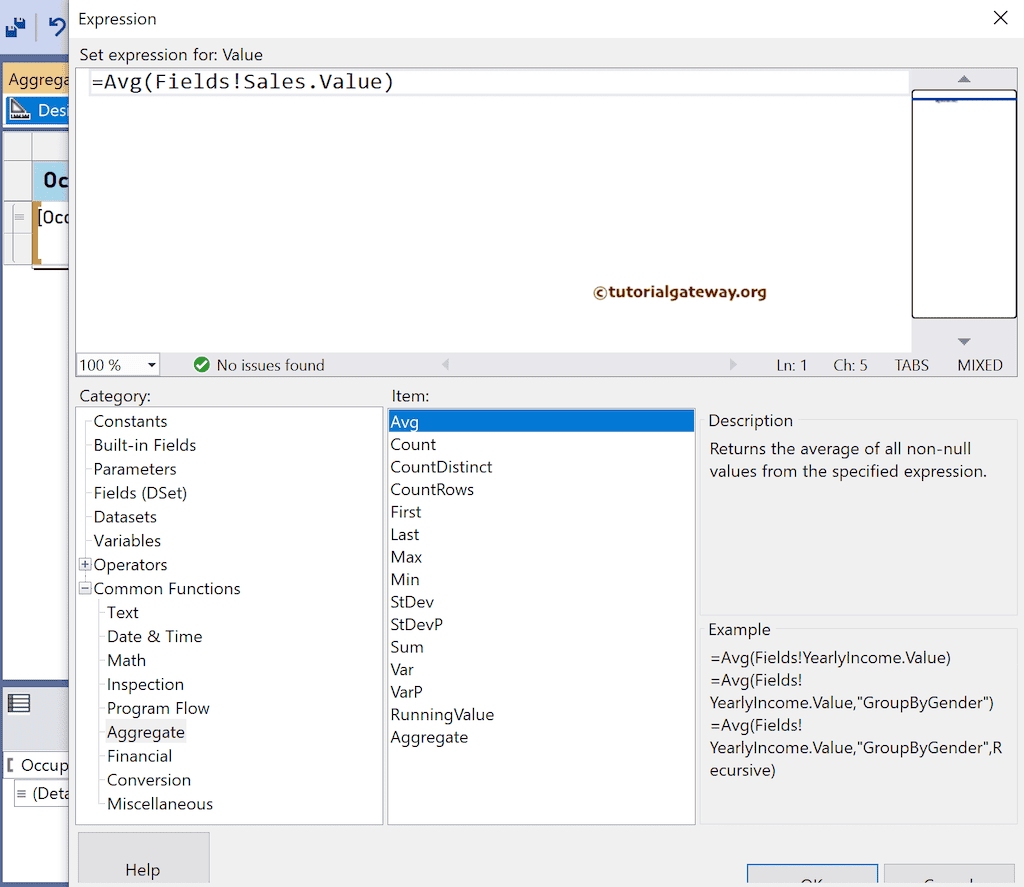
Task: Click the Save All icon
Action: click(x=15, y=27)
